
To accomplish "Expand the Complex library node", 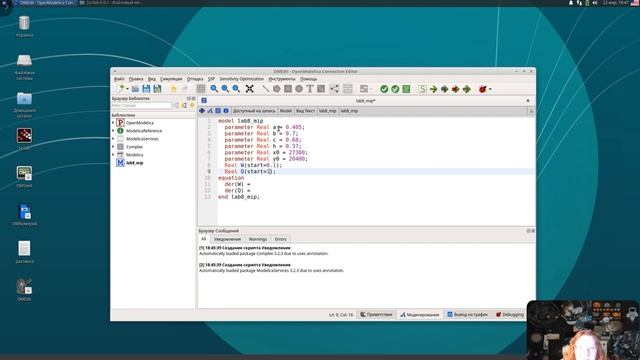I will 113,147.
